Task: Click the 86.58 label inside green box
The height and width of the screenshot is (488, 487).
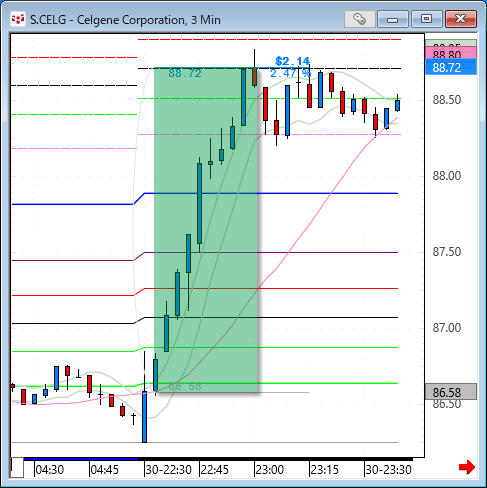Action: (185, 386)
